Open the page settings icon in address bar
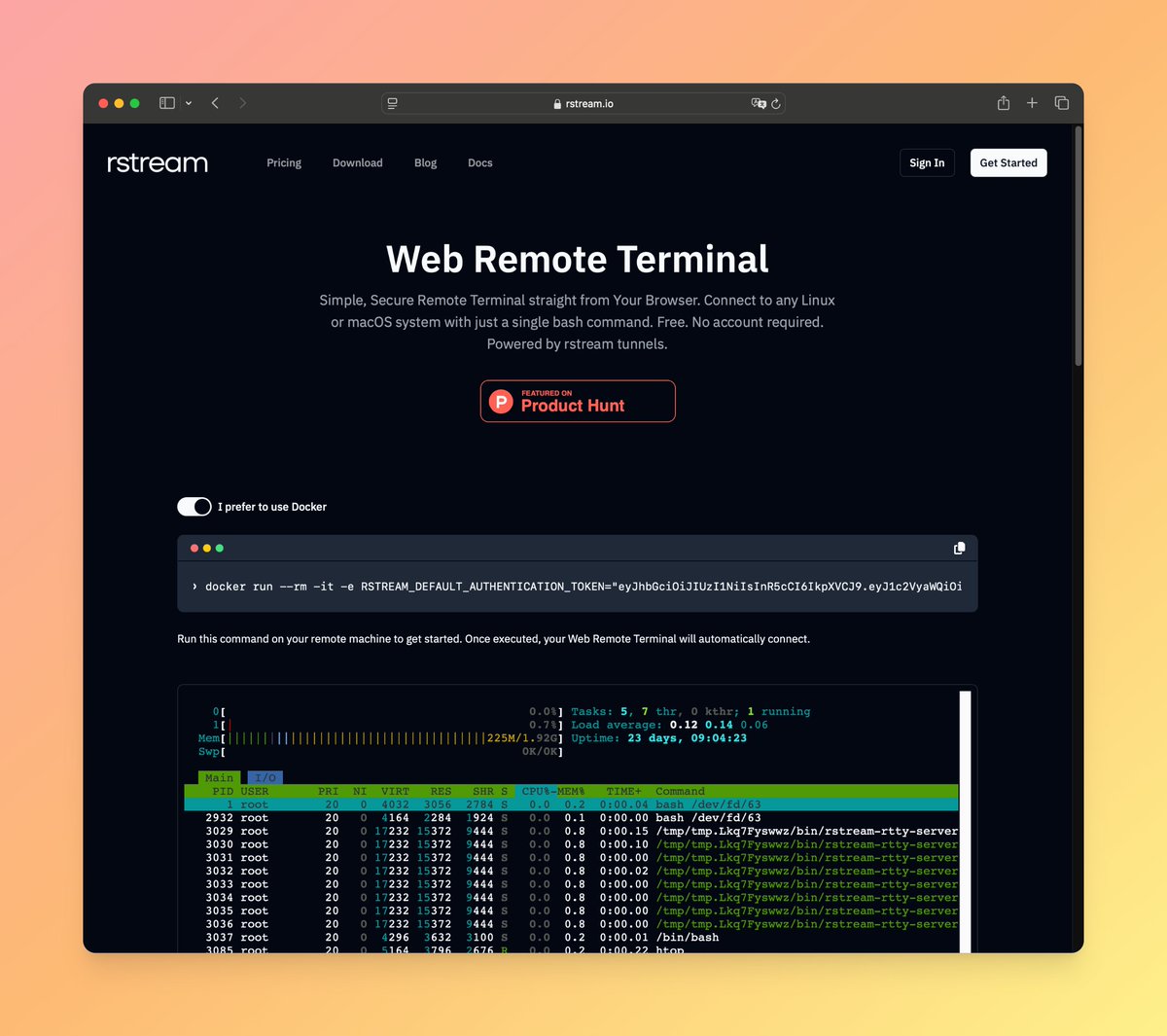The width and height of the screenshot is (1167, 1036). pos(393,103)
